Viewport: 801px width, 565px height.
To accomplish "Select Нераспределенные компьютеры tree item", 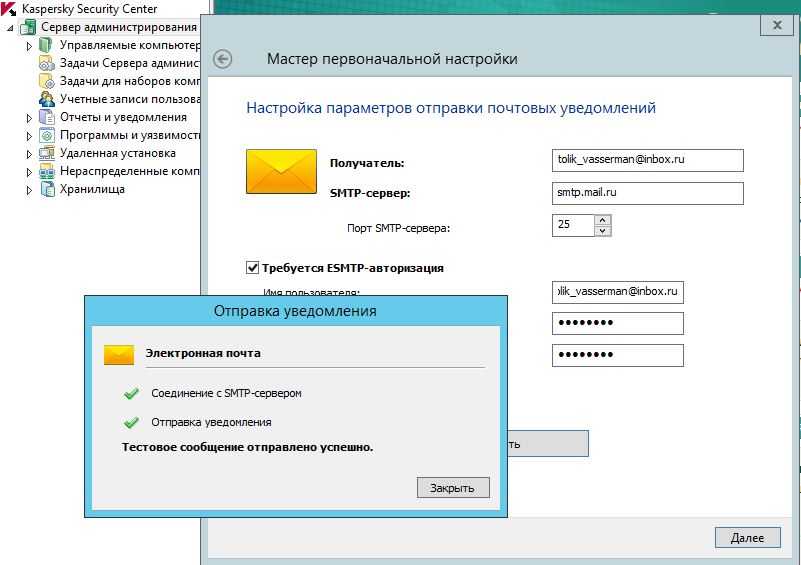I will click(x=130, y=171).
